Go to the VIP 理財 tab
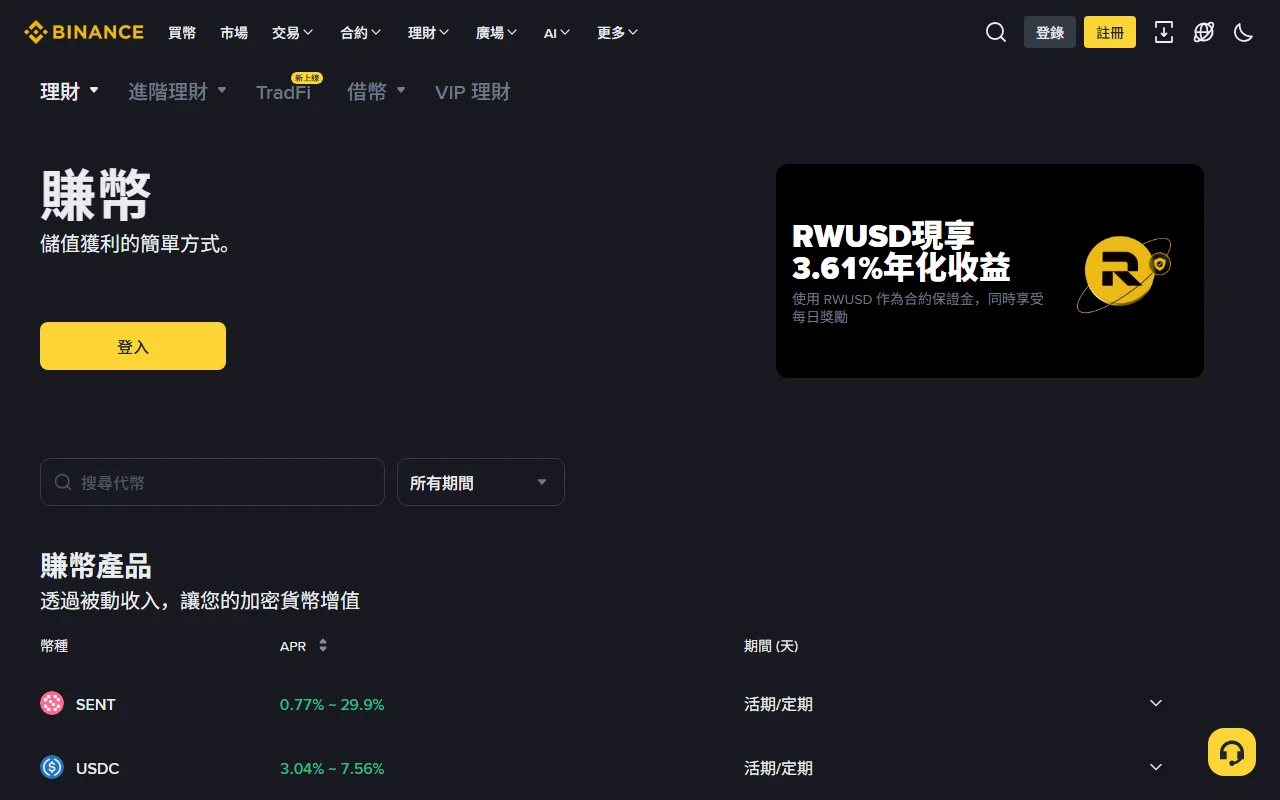This screenshot has width=1280, height=800. 473,92
